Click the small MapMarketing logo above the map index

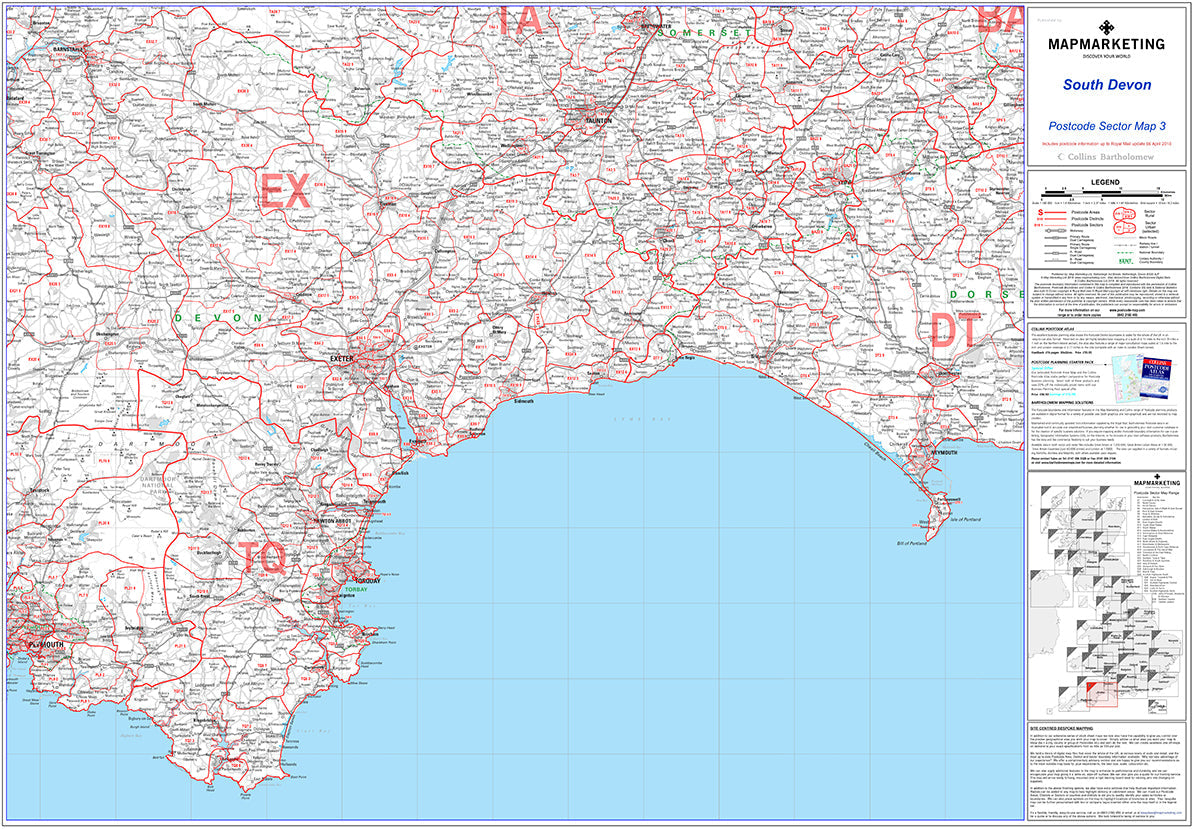coord(1157,483)
